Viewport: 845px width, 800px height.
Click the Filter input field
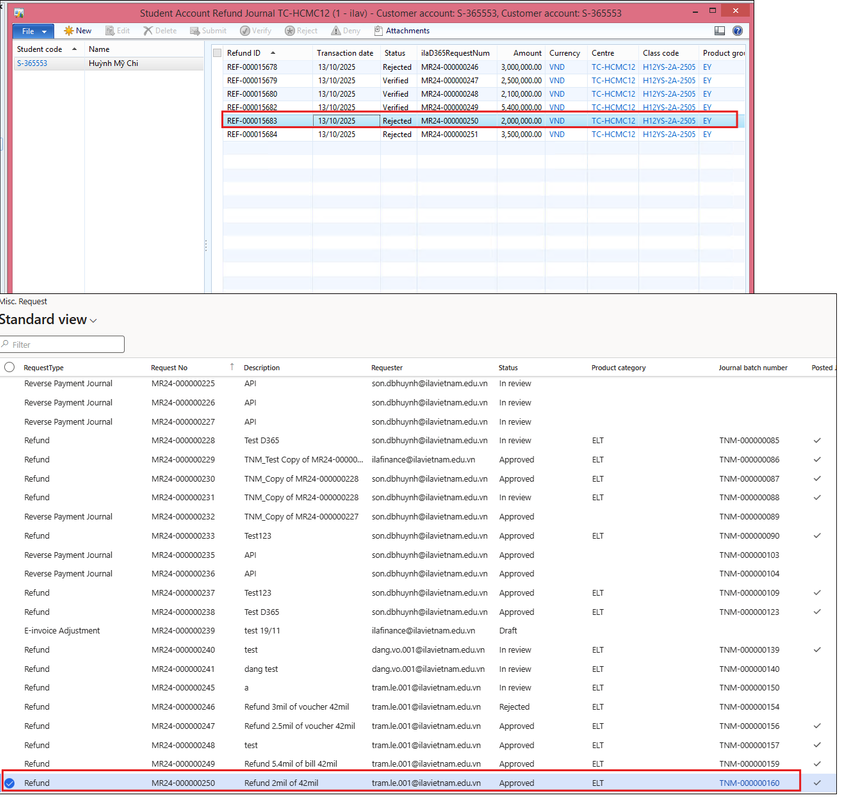point(63,344)
